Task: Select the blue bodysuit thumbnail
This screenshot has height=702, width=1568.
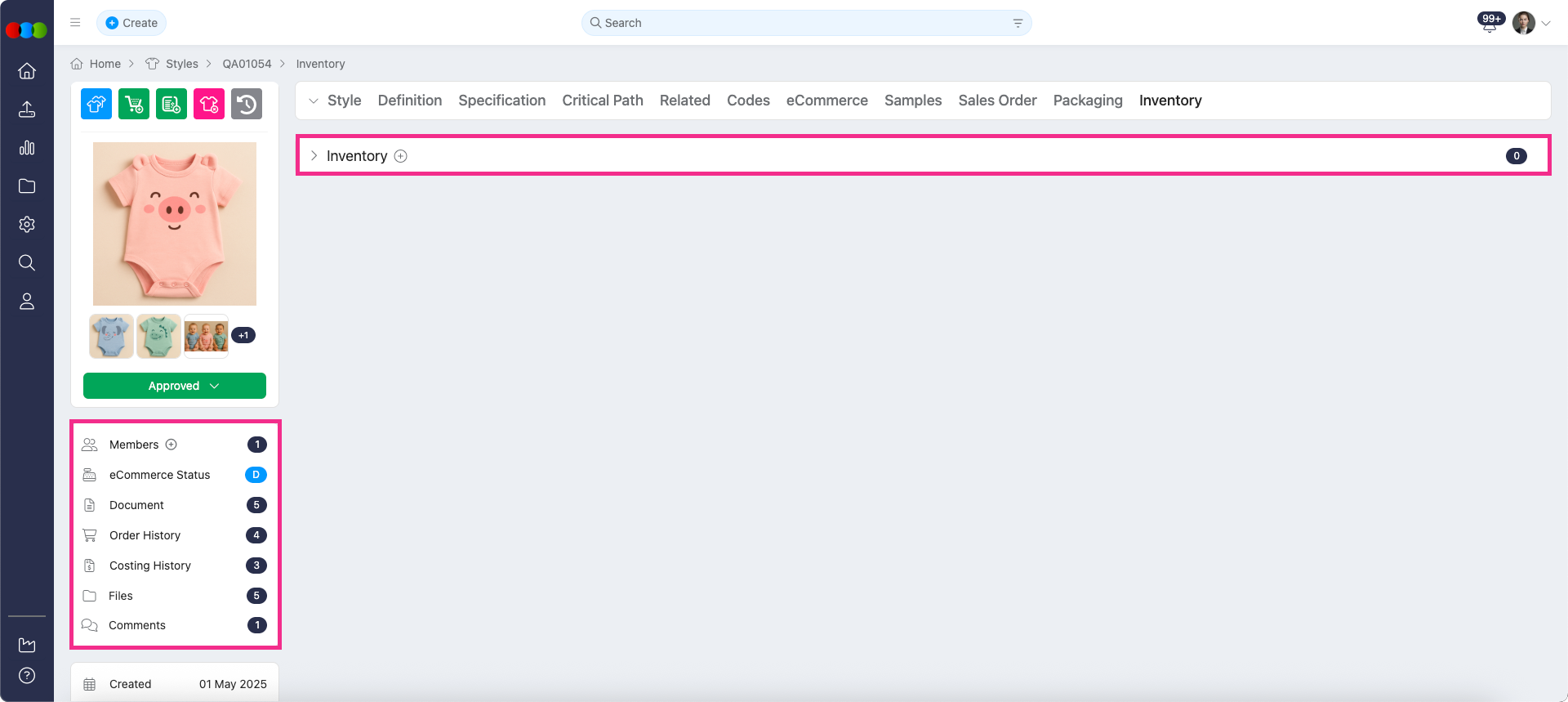Action: point(111,336)
